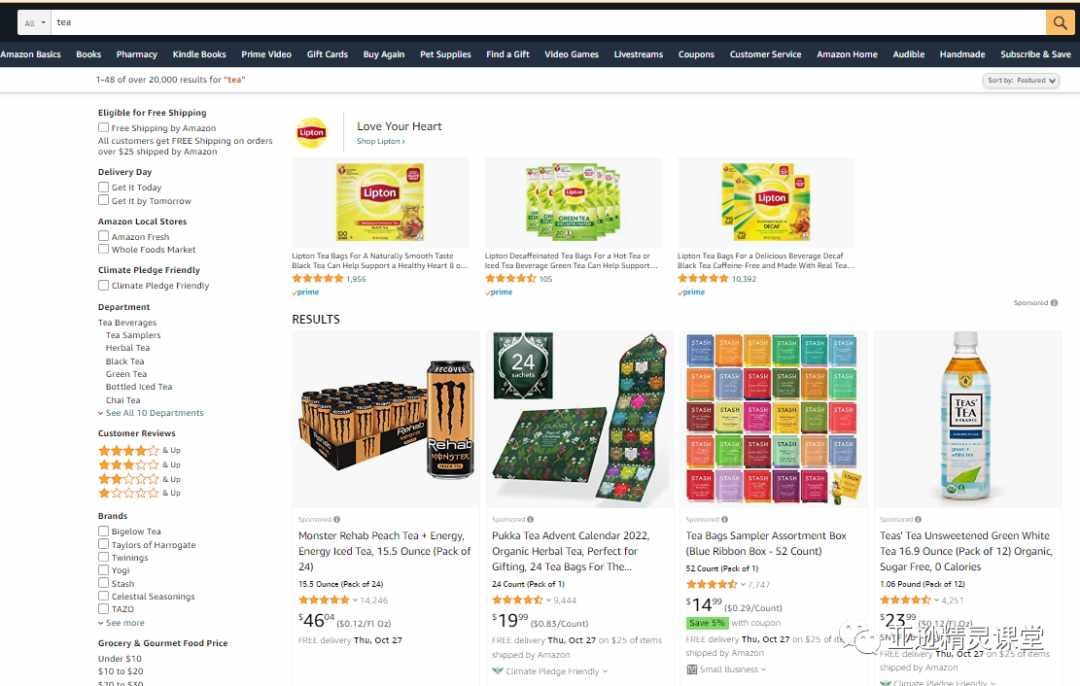
Task: Select the 4 stars & Up rating filter
Action: [139, 450]
